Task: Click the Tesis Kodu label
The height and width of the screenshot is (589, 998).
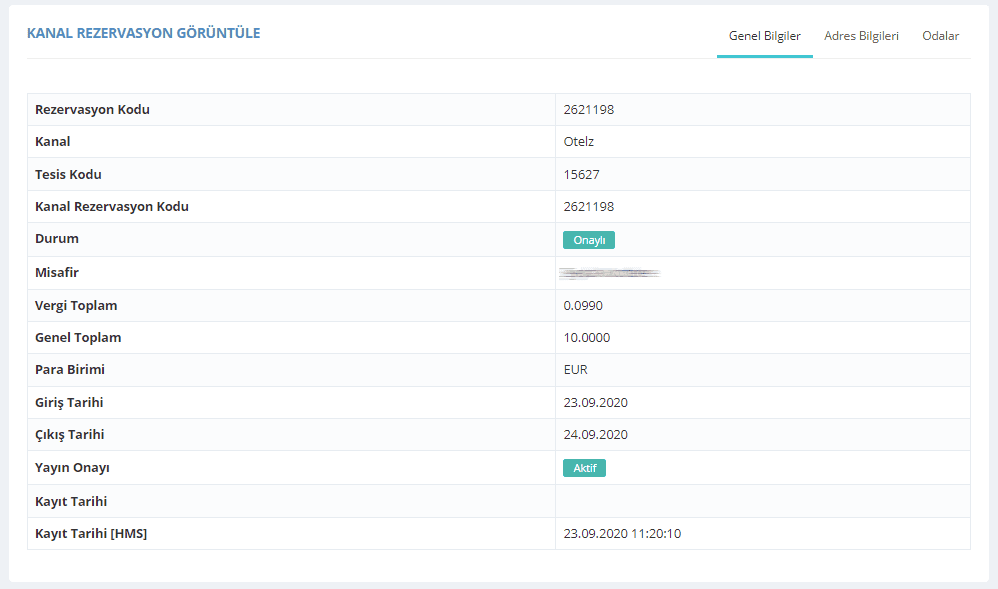Action: point(68,174)
